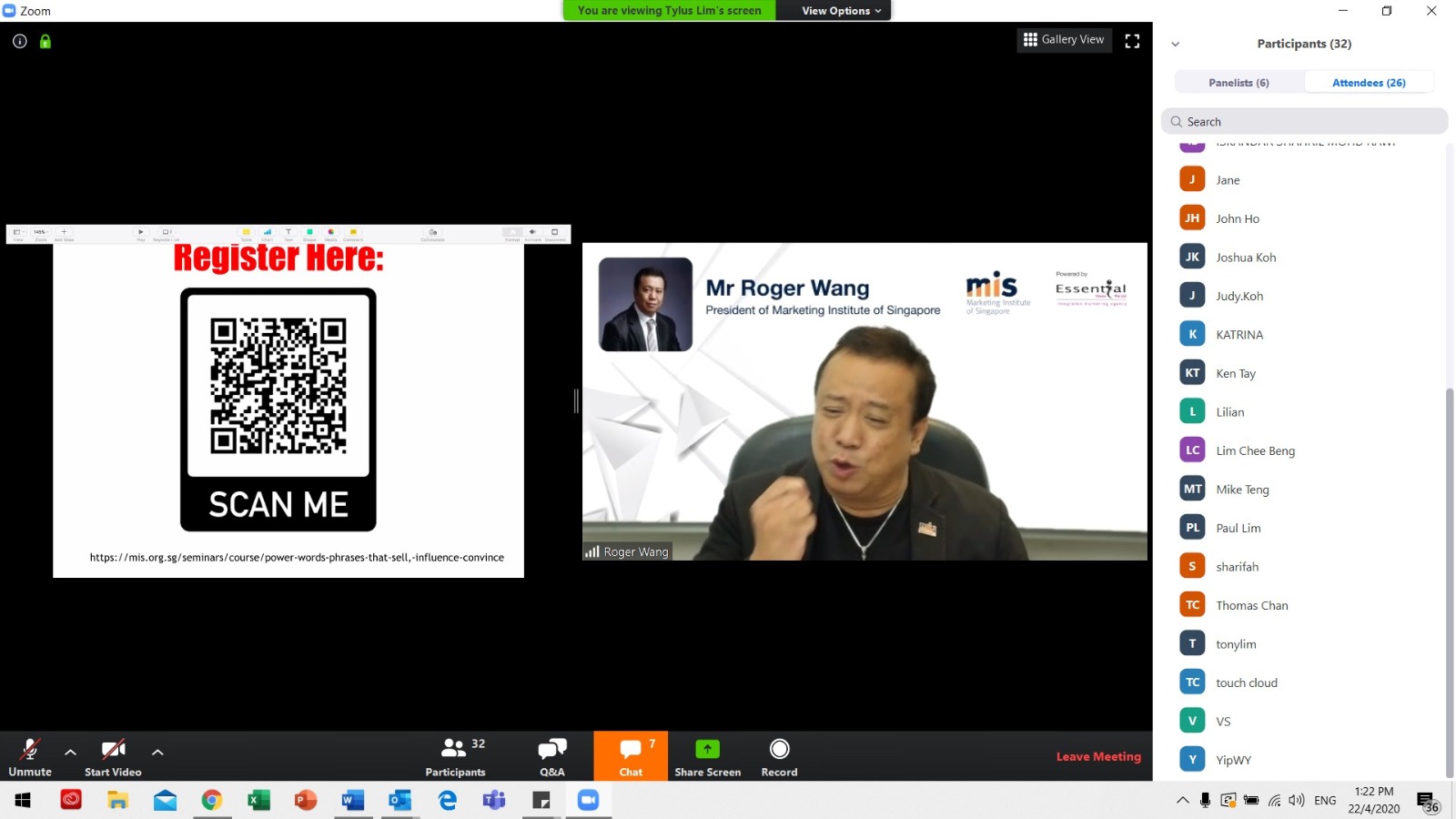Click the meeting information icon
1456x819 pixels.
coord(20,41)
